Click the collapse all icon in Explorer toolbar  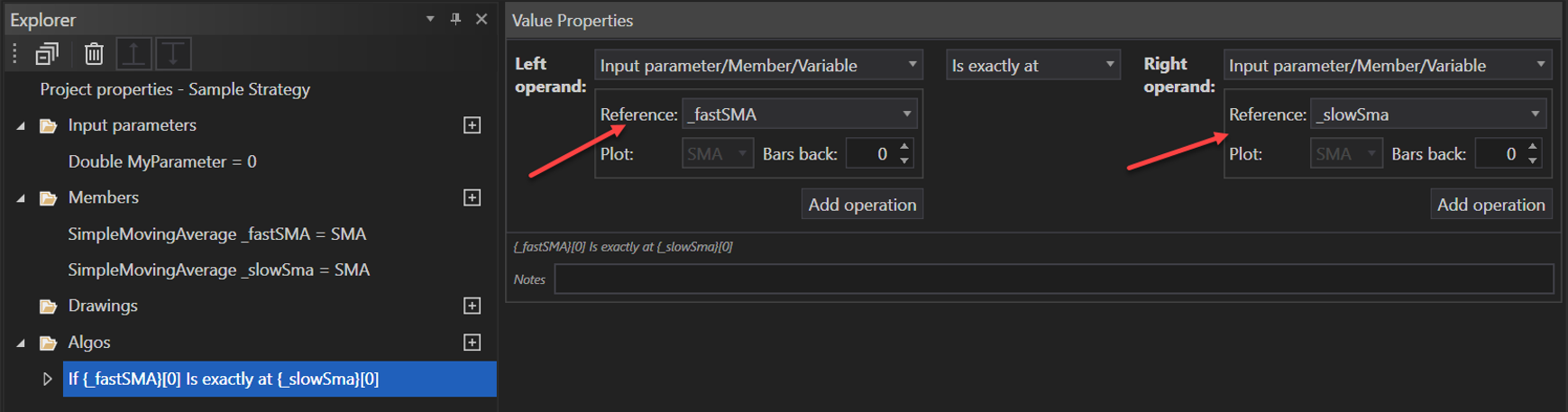point(47,54)
